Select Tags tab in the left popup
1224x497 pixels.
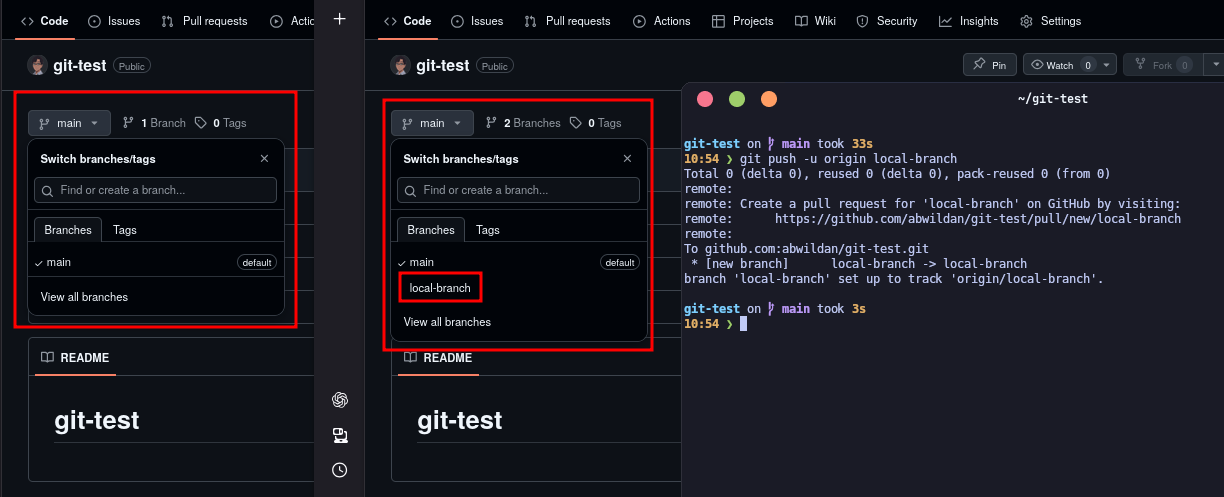pos(125,230)
